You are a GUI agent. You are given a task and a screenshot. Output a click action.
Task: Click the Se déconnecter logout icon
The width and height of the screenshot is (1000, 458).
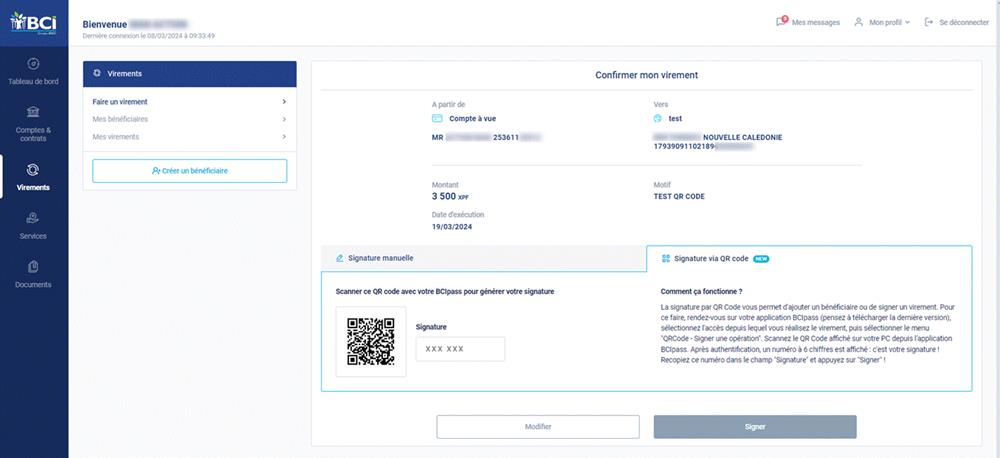[929, 22]
